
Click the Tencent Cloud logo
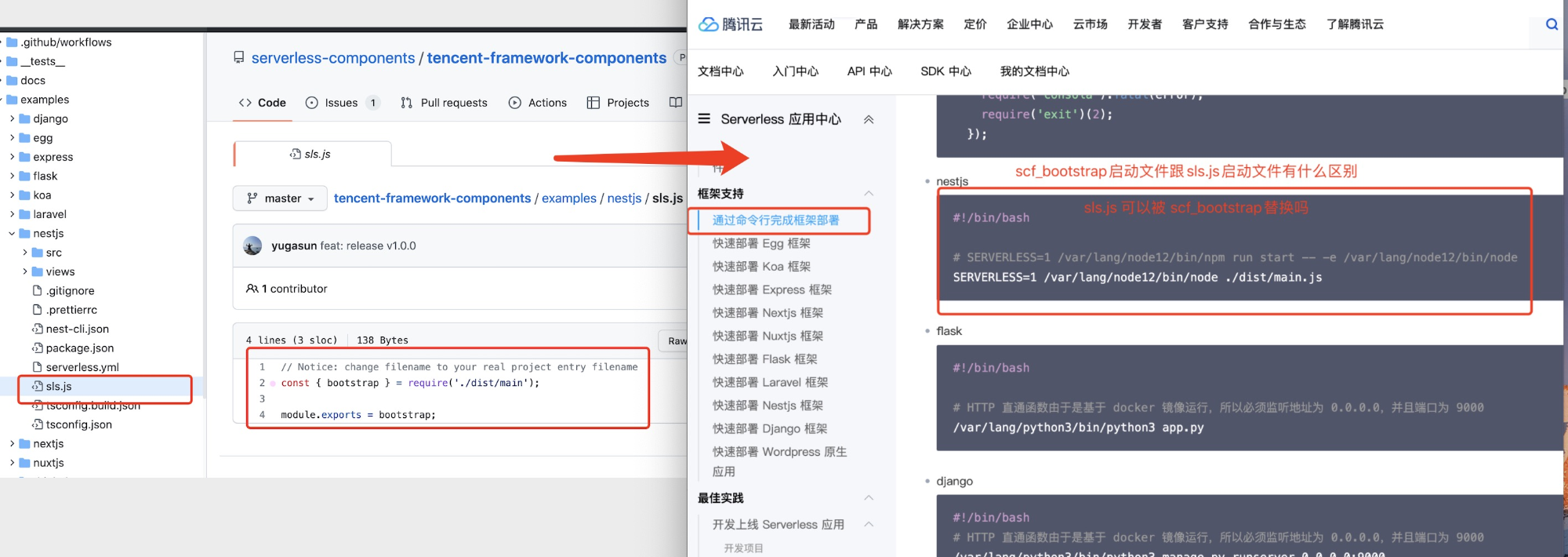731,24
